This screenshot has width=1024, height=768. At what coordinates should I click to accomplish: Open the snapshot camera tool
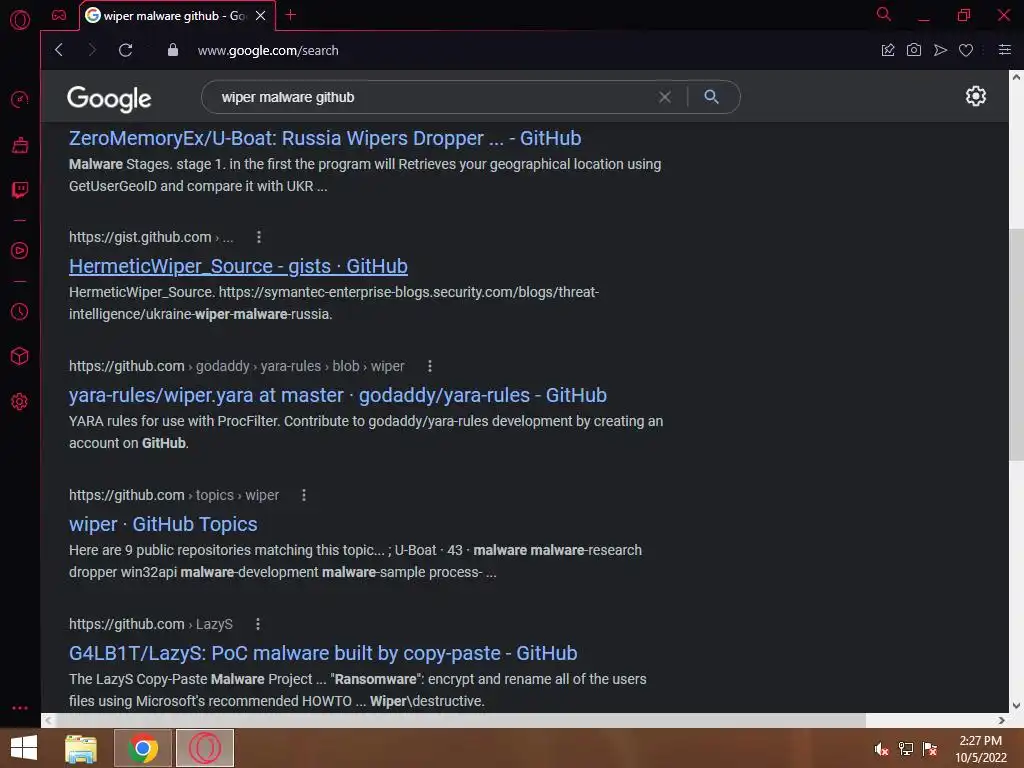[x=914, y=50]
